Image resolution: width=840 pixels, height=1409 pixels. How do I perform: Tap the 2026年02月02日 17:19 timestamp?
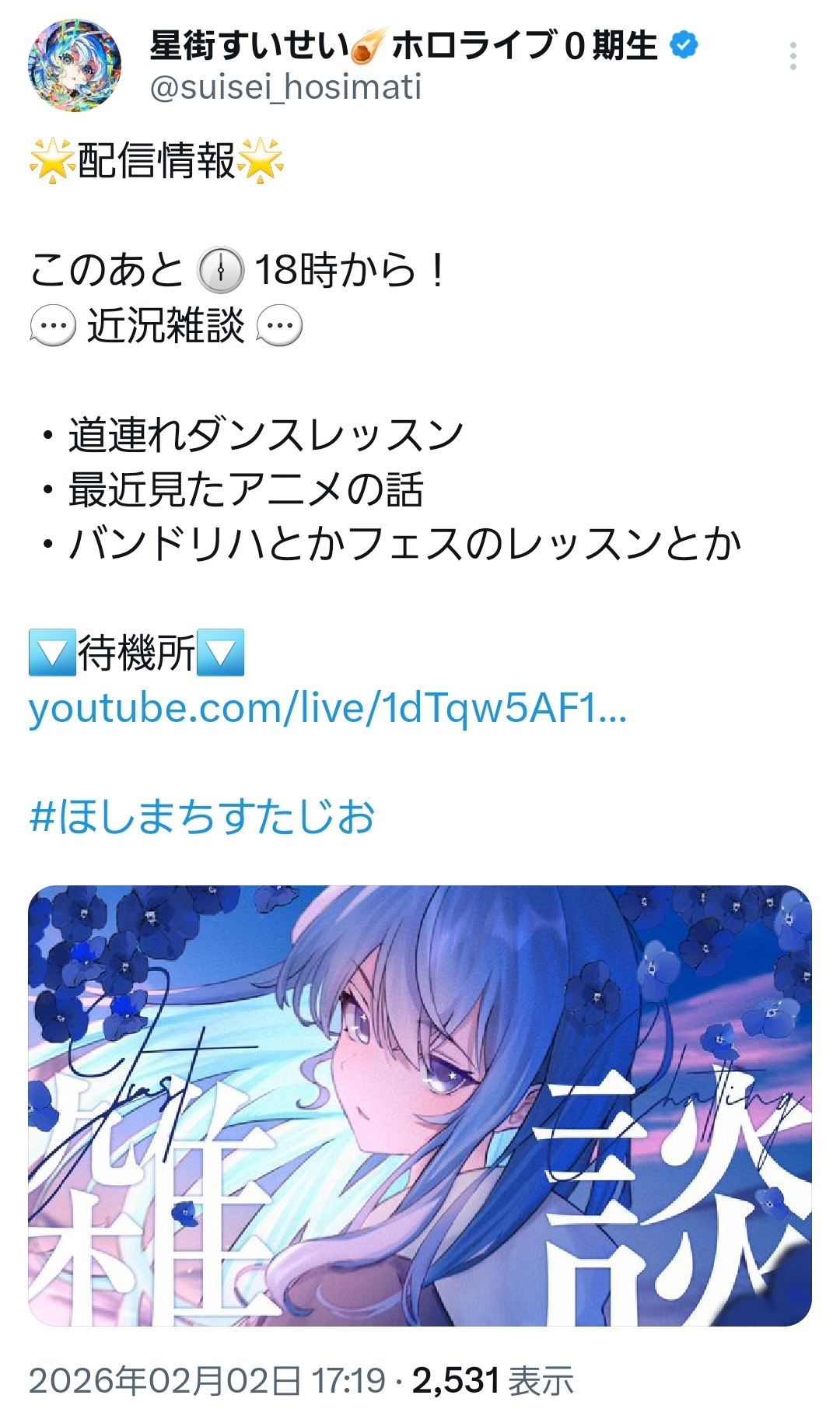point(207,1381)
